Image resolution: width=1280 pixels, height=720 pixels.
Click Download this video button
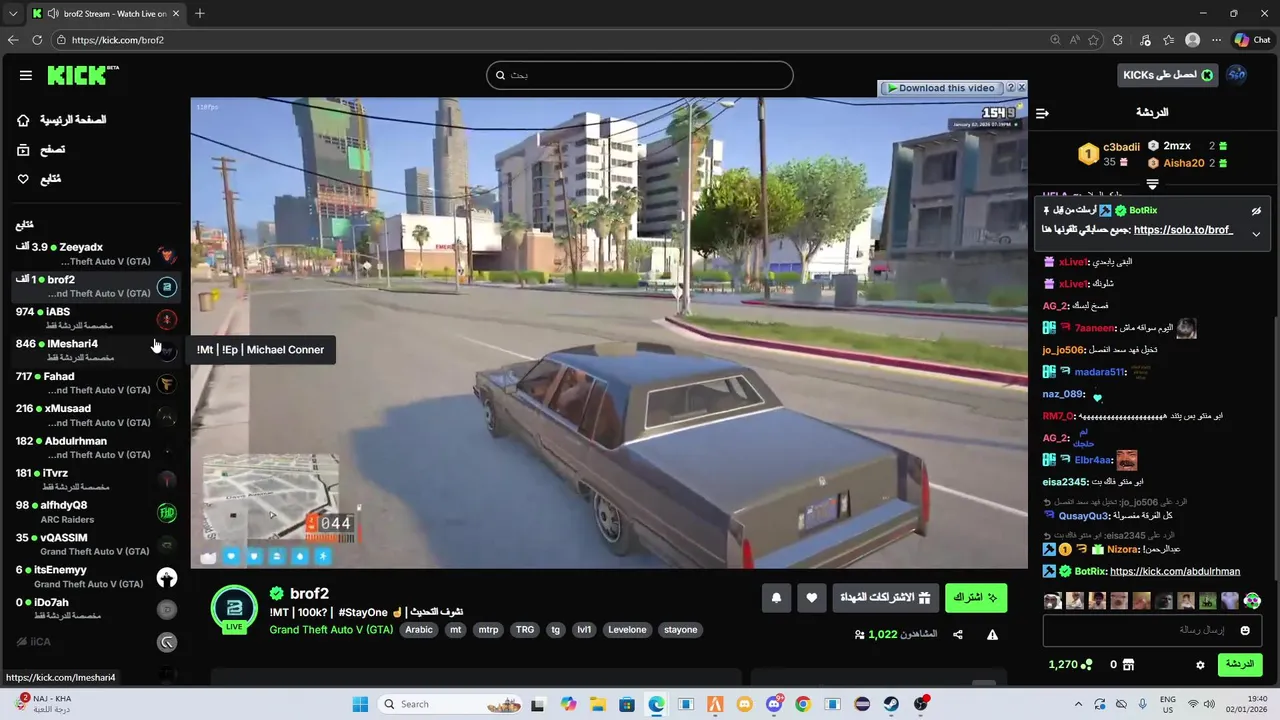(941, 88)
